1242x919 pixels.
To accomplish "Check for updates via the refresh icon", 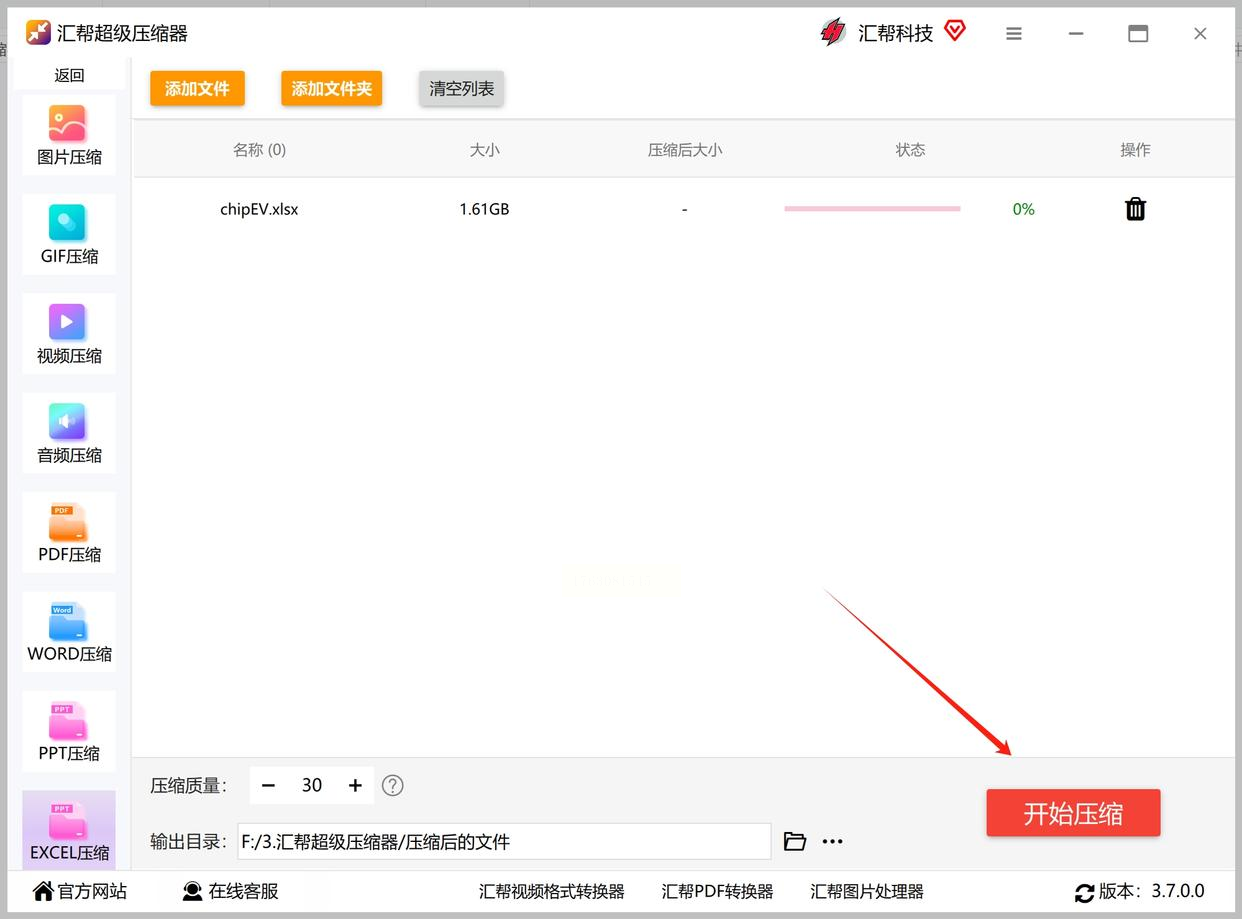I will pos(1084,892).
